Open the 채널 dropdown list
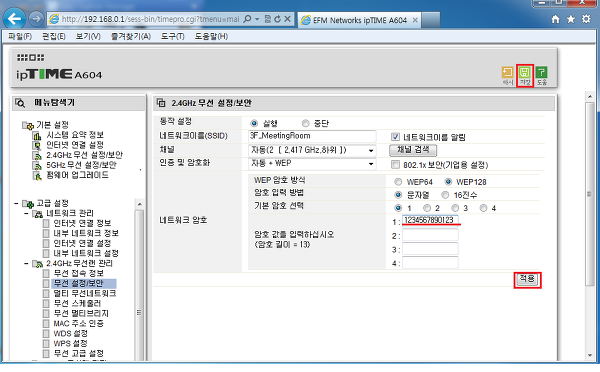Image resolution: width=600 pixels, height=372 pixels. tap(312, 150)
